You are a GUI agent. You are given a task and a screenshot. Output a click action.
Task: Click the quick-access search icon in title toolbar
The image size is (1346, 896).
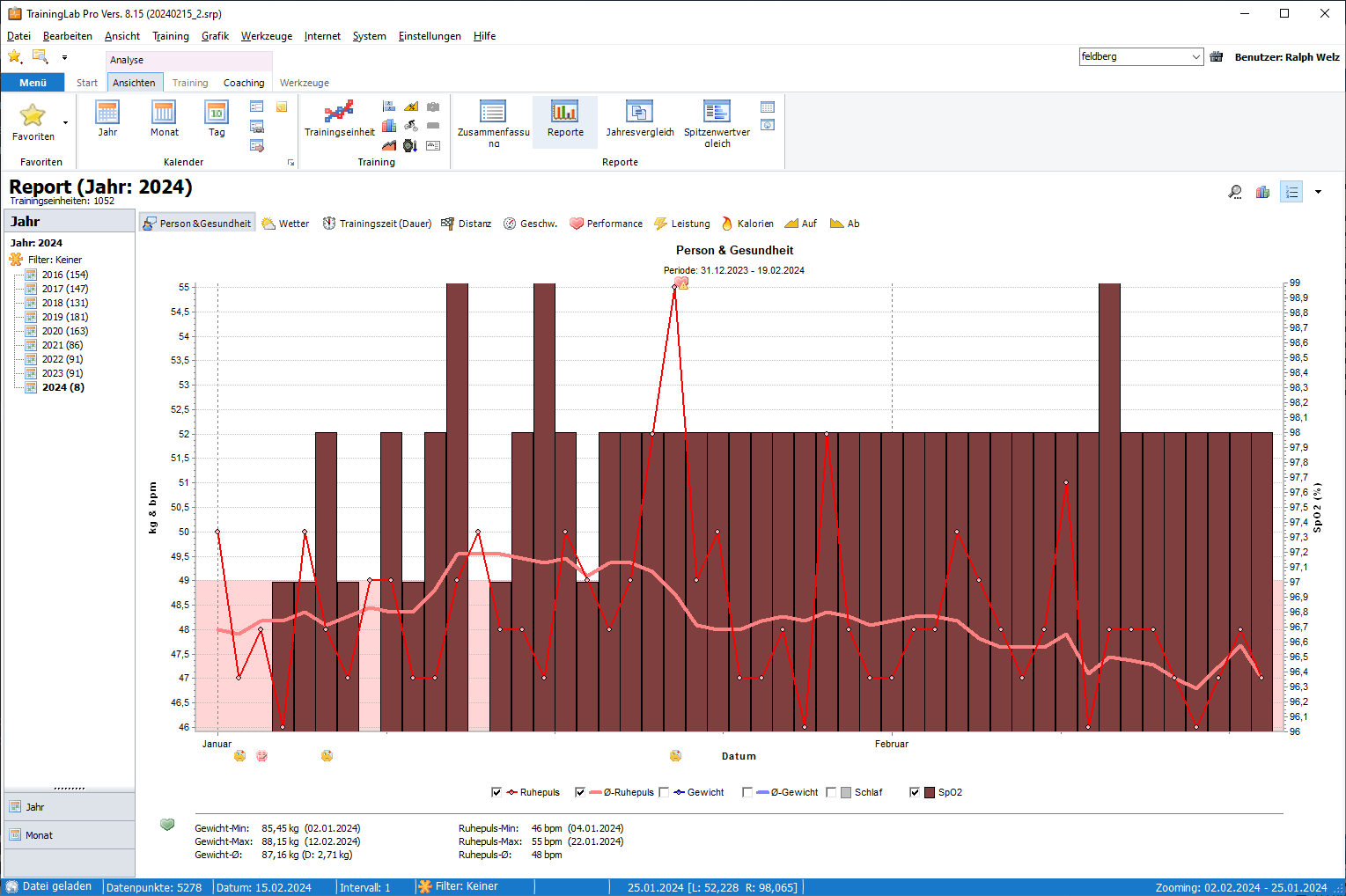coord(40,56)
